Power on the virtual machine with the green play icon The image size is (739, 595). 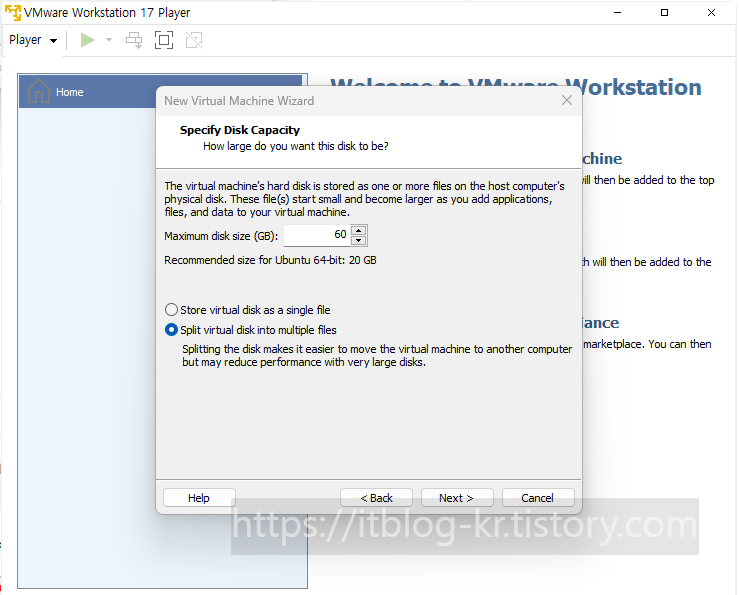tap(87, 40)
